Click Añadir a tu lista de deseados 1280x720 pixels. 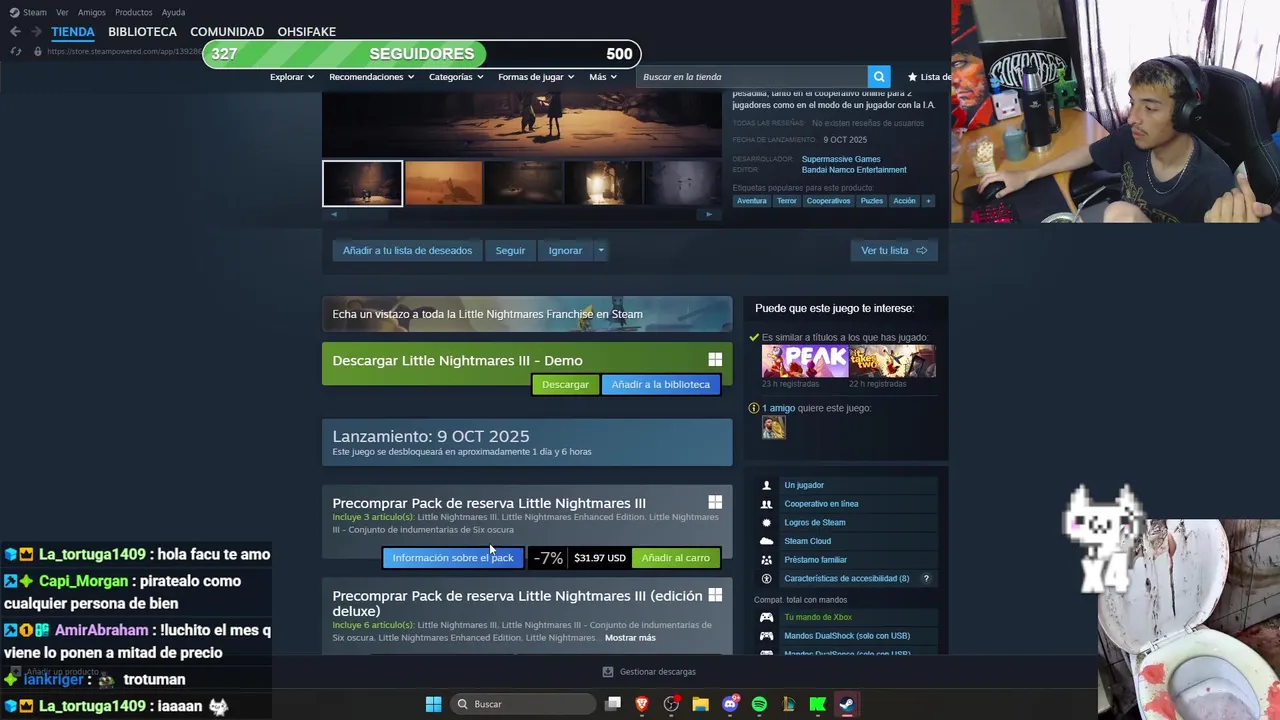407,251
